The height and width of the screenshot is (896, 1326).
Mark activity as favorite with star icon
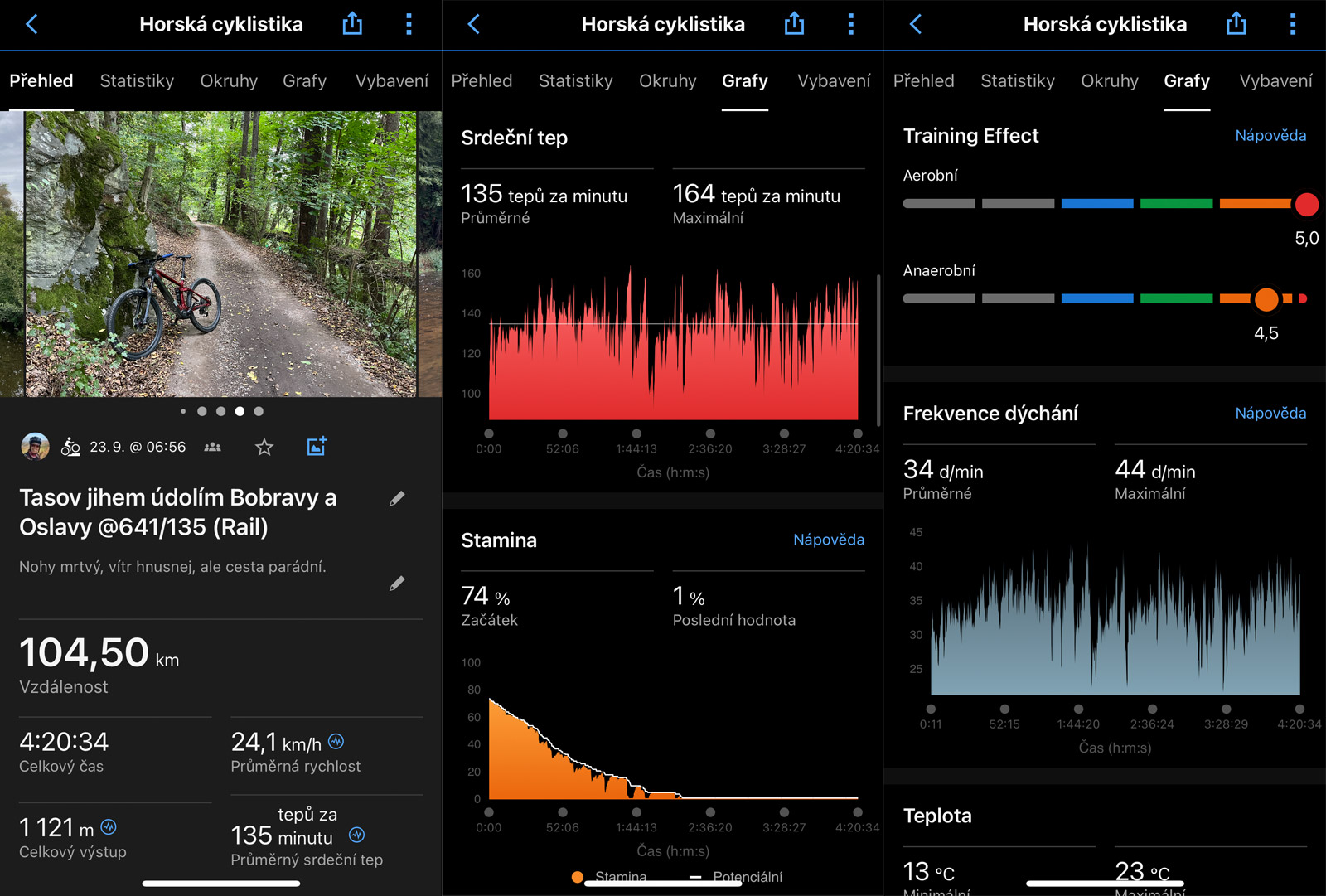[x=264, y=448]
